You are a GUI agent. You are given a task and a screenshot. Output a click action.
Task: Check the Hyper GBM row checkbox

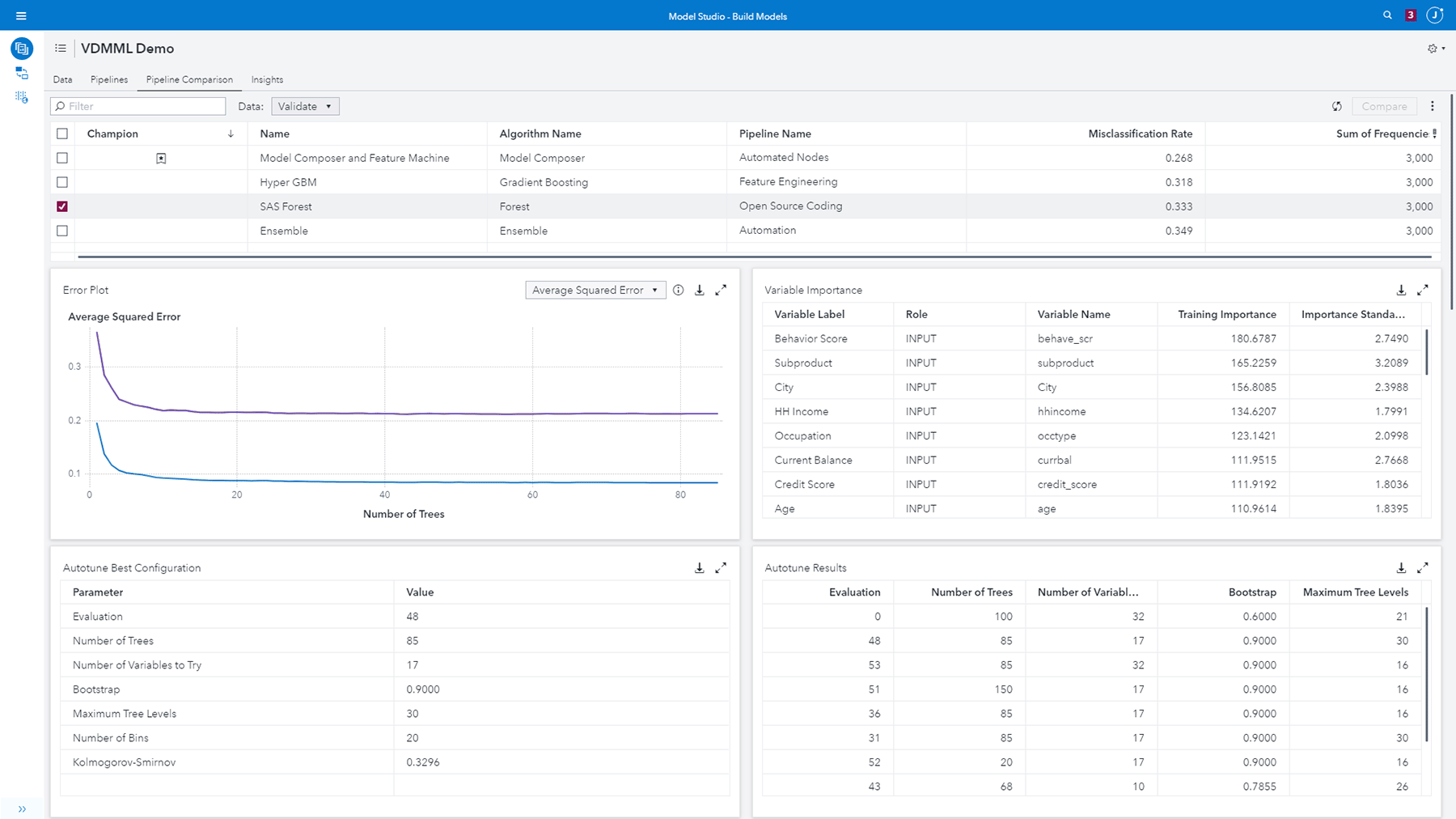point(62,182)
